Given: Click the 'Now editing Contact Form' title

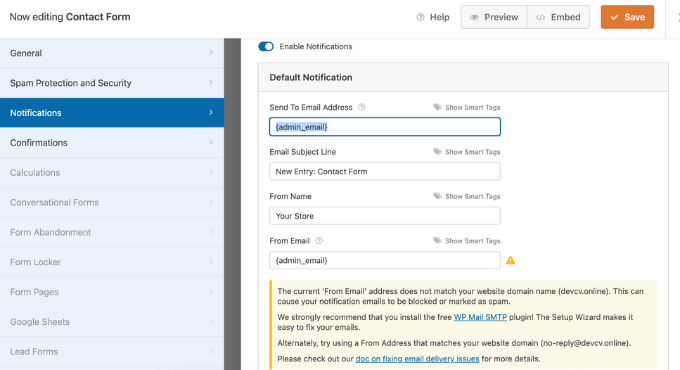Looking at the screenshot, I should point(70,17).
